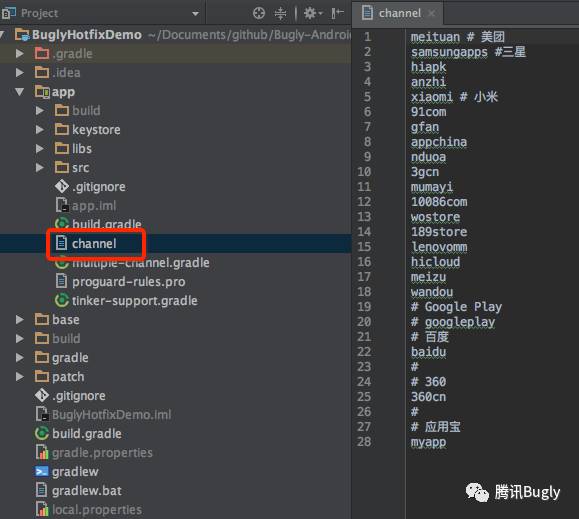Open tinker-support.gradle file
Viewport: 579px width, 519px height.
135,301
